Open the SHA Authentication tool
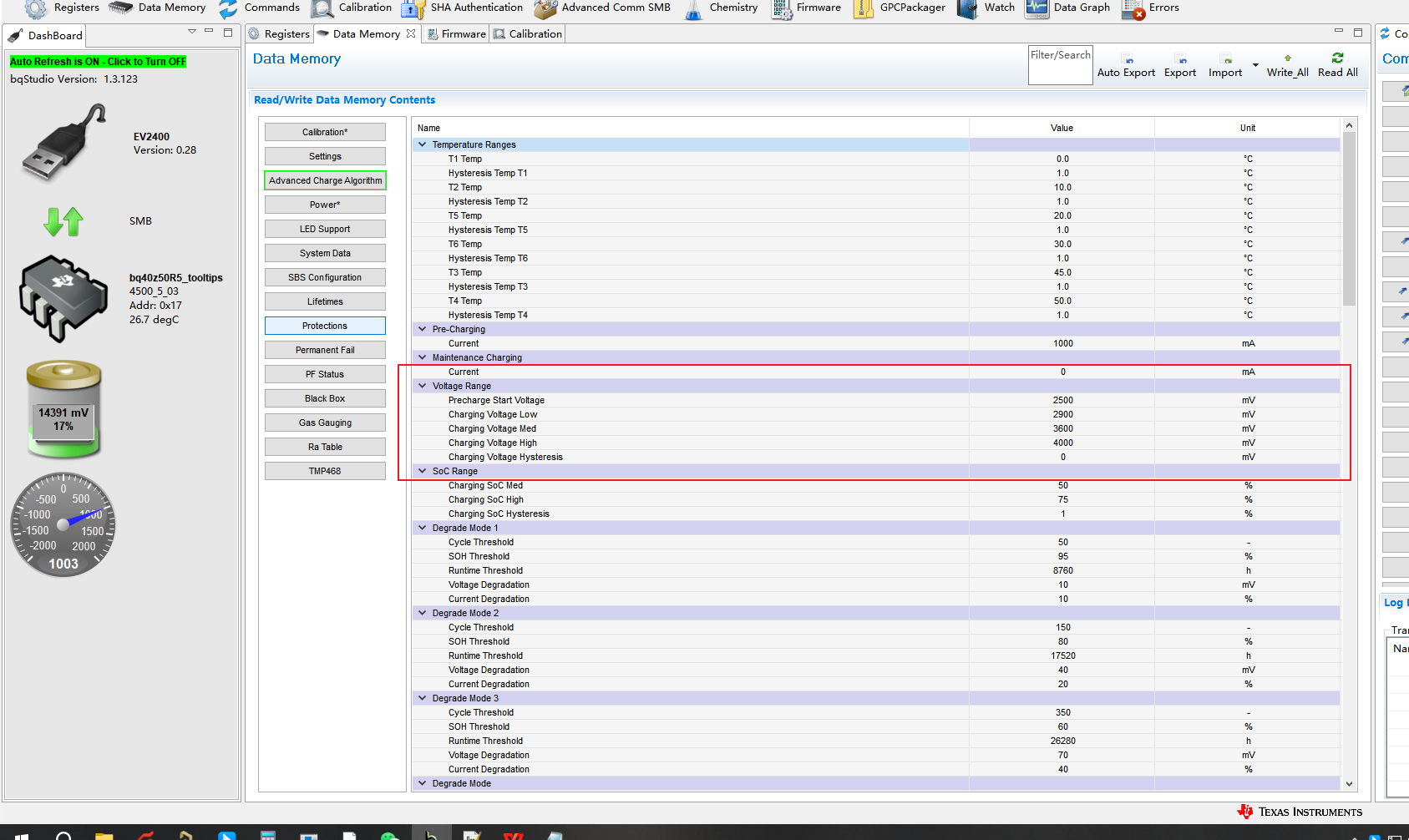This screenshot has width=1409, height=840. click(462, 8)
